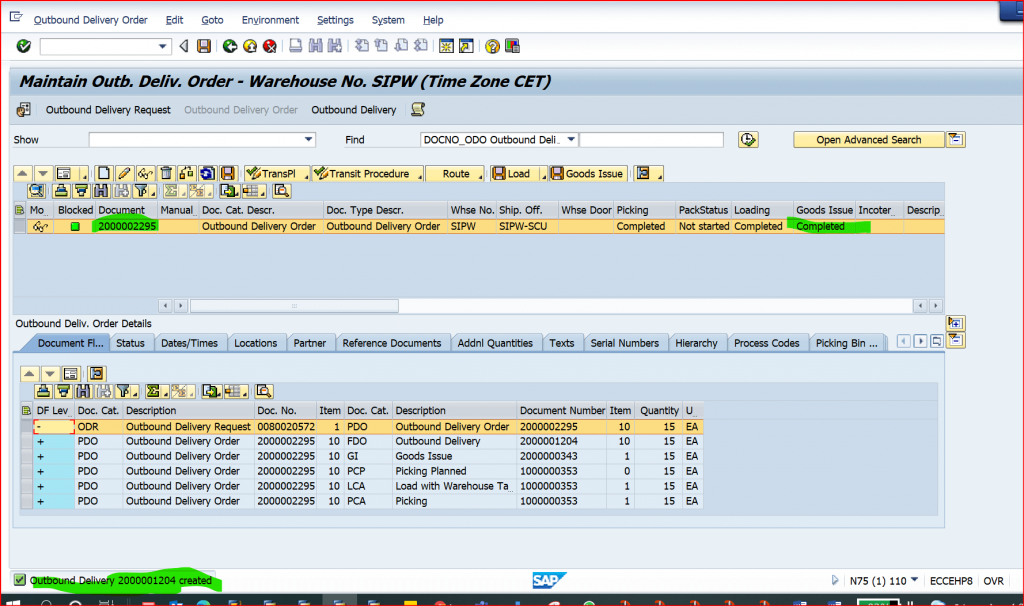The image size is (1024, 606).
Task: Open the N75 (1) 110 system info dropdown
Action: click(x=914, y=580)
